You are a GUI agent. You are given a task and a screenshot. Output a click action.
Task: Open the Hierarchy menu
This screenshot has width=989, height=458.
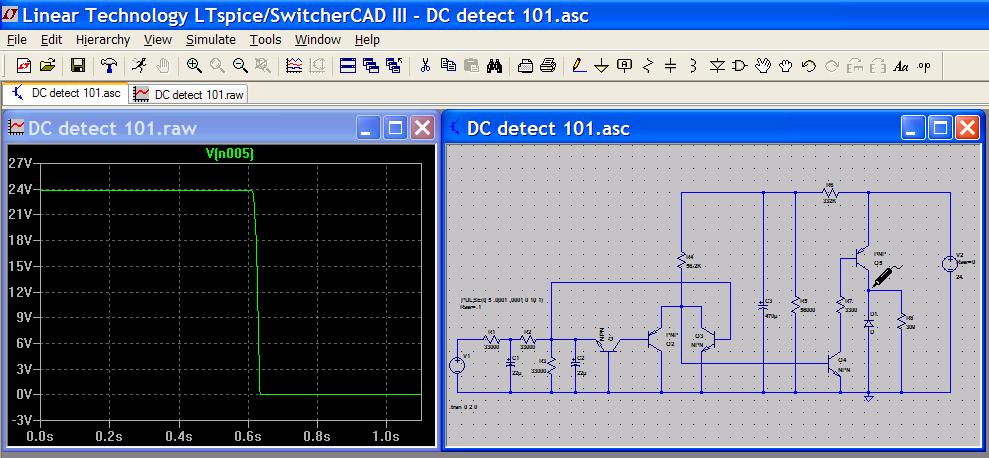tap(103, 40)
